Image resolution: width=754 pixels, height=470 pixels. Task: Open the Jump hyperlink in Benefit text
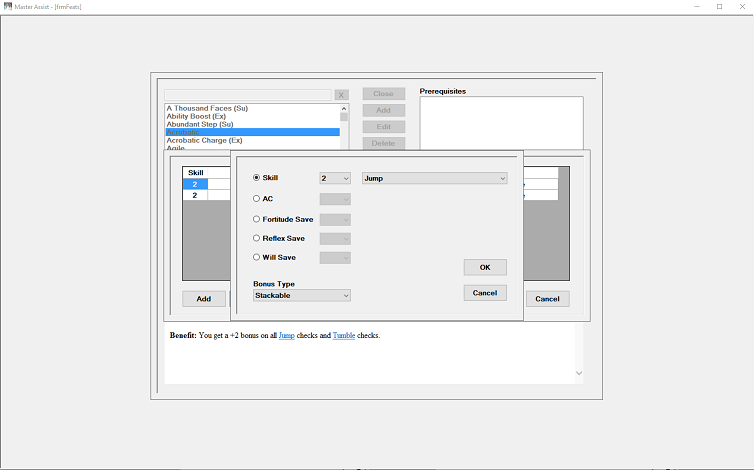(287, 335)
